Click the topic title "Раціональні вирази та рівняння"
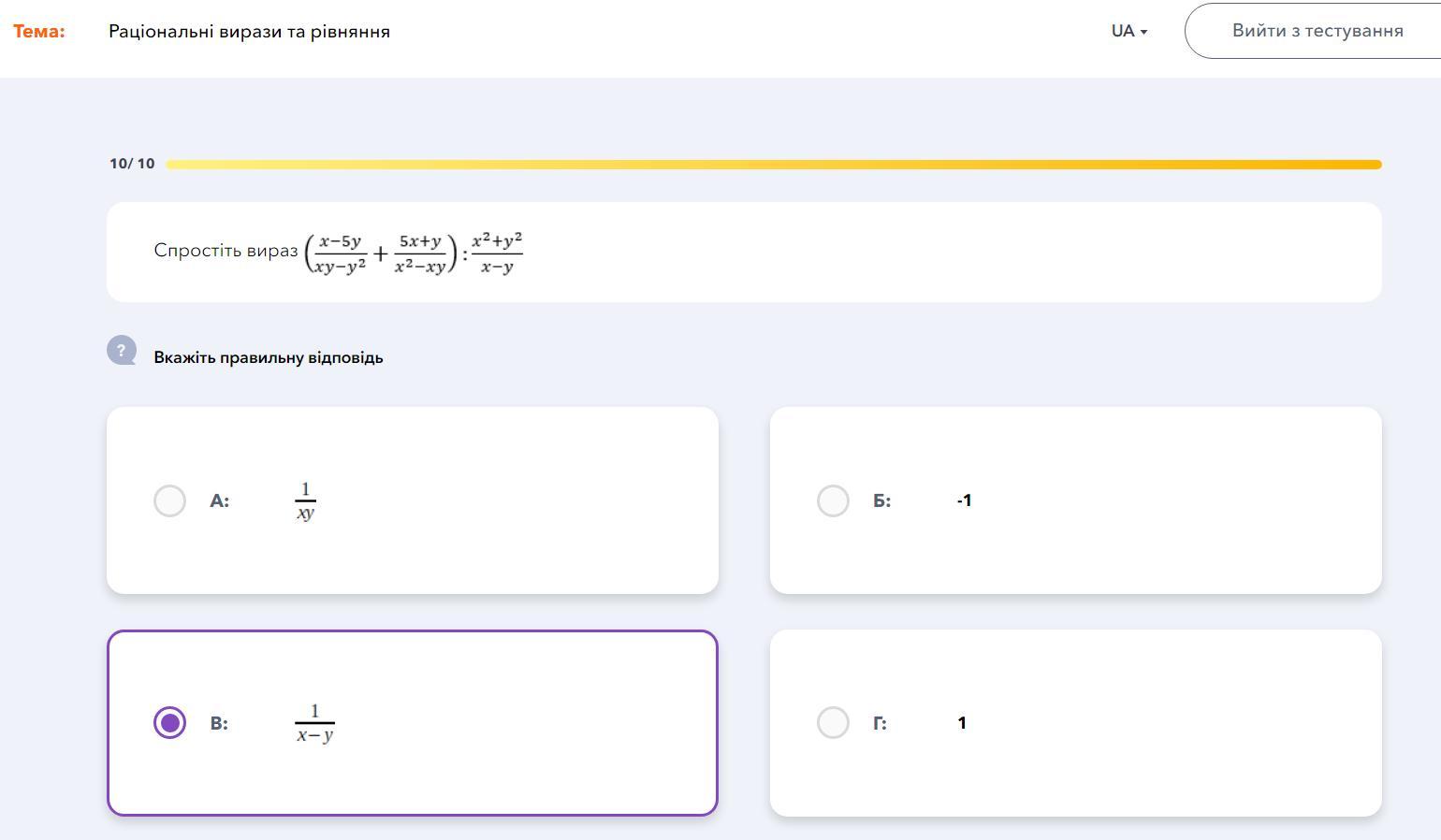This screenshot has height=840, width=1441. (x=249, y=31)
